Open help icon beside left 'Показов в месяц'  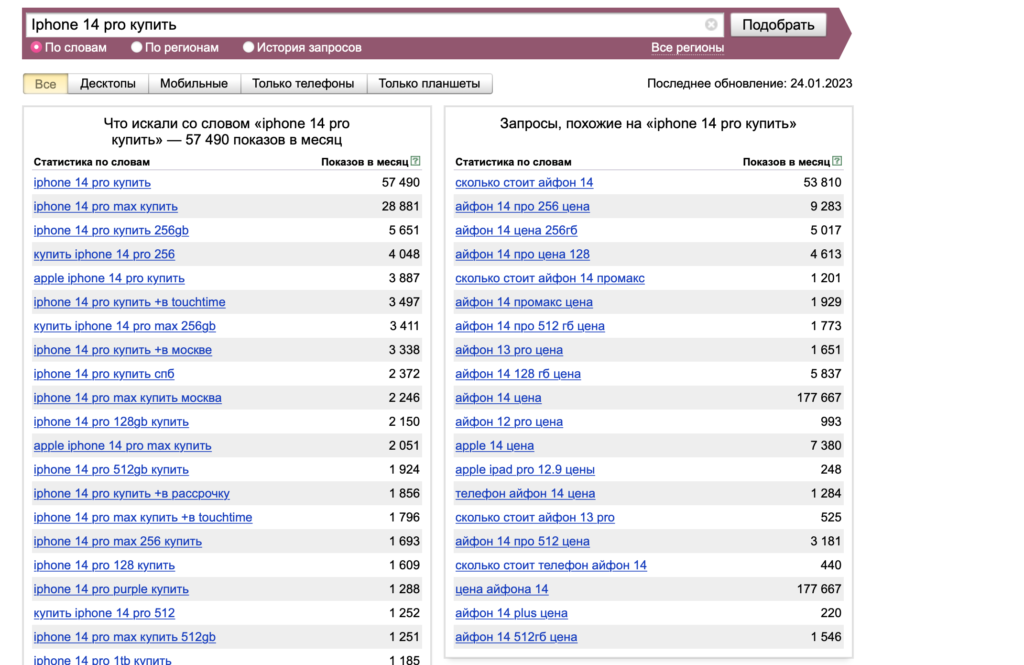click(415, 161)
